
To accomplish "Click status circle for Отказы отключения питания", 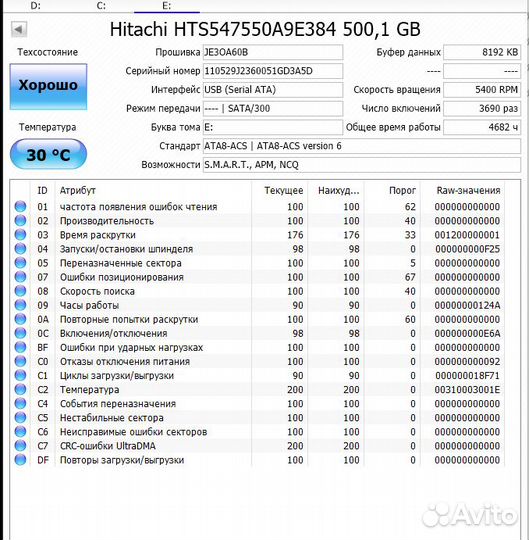I will tap(21, 361).
